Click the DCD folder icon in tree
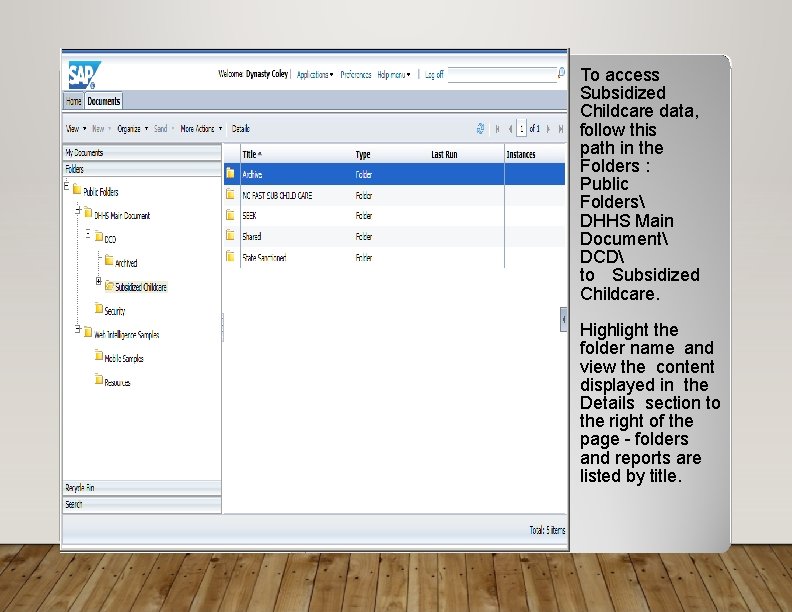792x612 pixels. click(x=99, y=236)
